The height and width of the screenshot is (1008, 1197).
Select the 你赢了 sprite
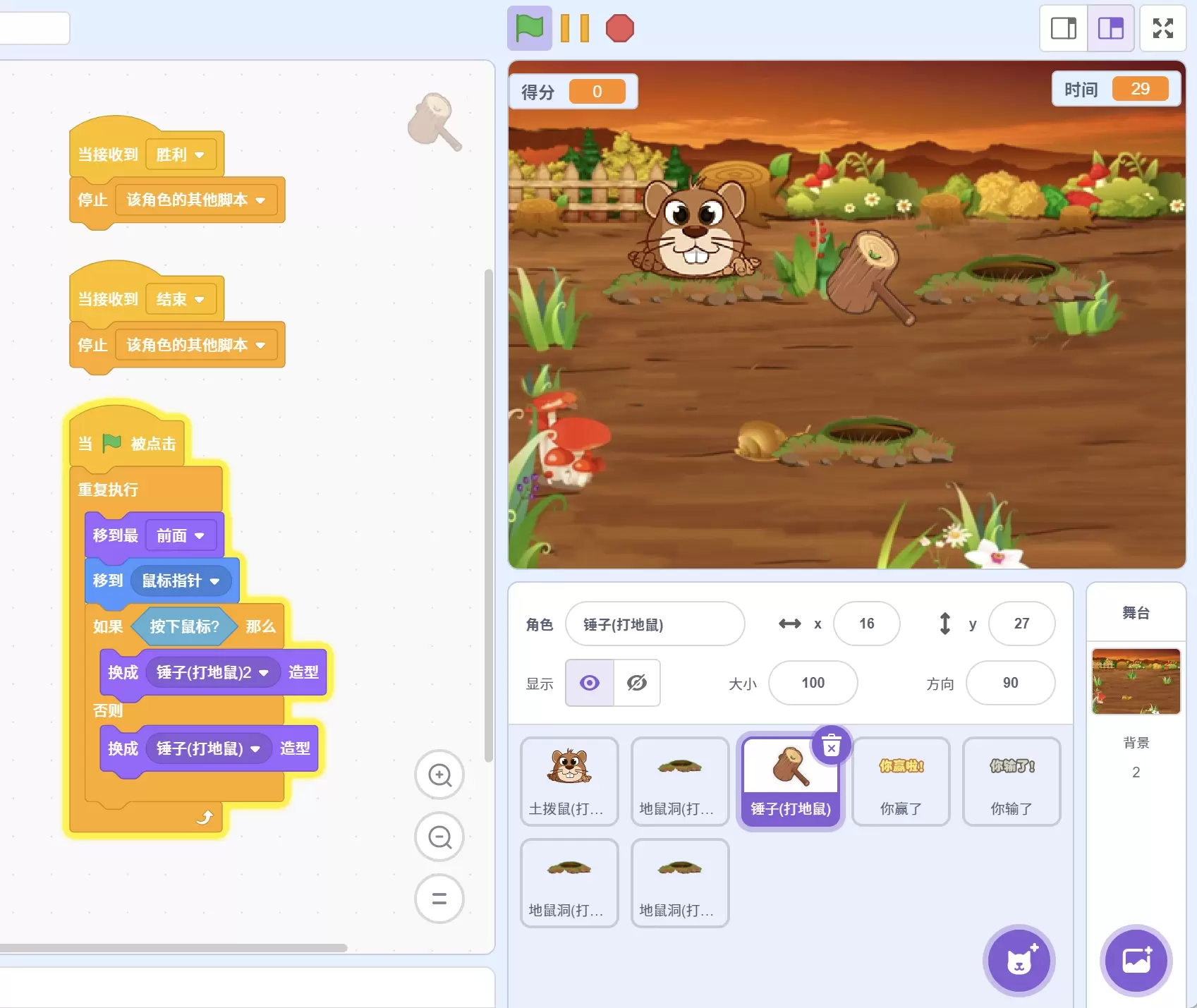click(x=901, y=782)
